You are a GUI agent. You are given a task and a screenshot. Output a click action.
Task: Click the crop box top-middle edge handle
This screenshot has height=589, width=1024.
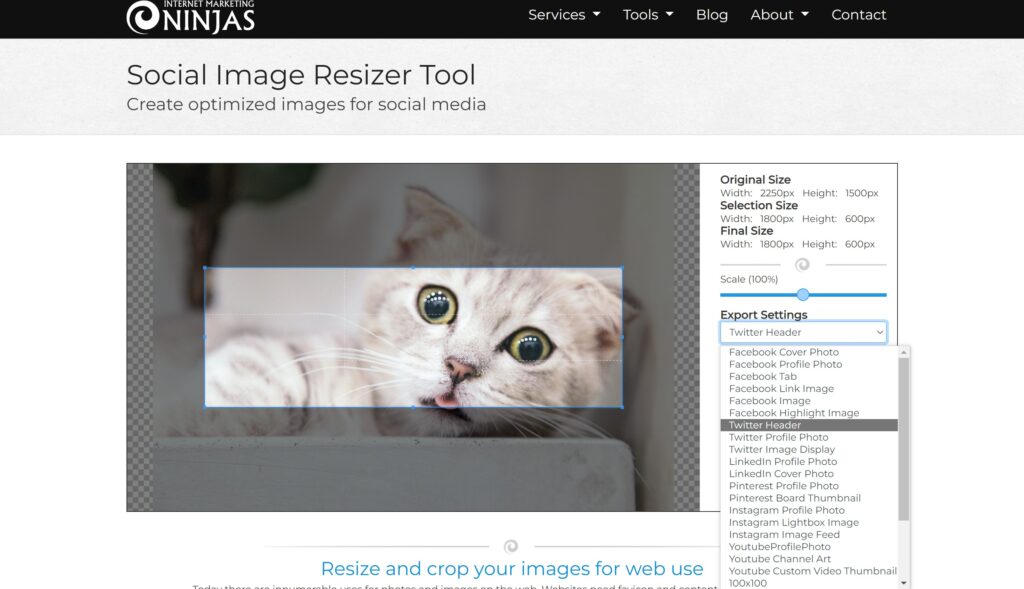413,268
